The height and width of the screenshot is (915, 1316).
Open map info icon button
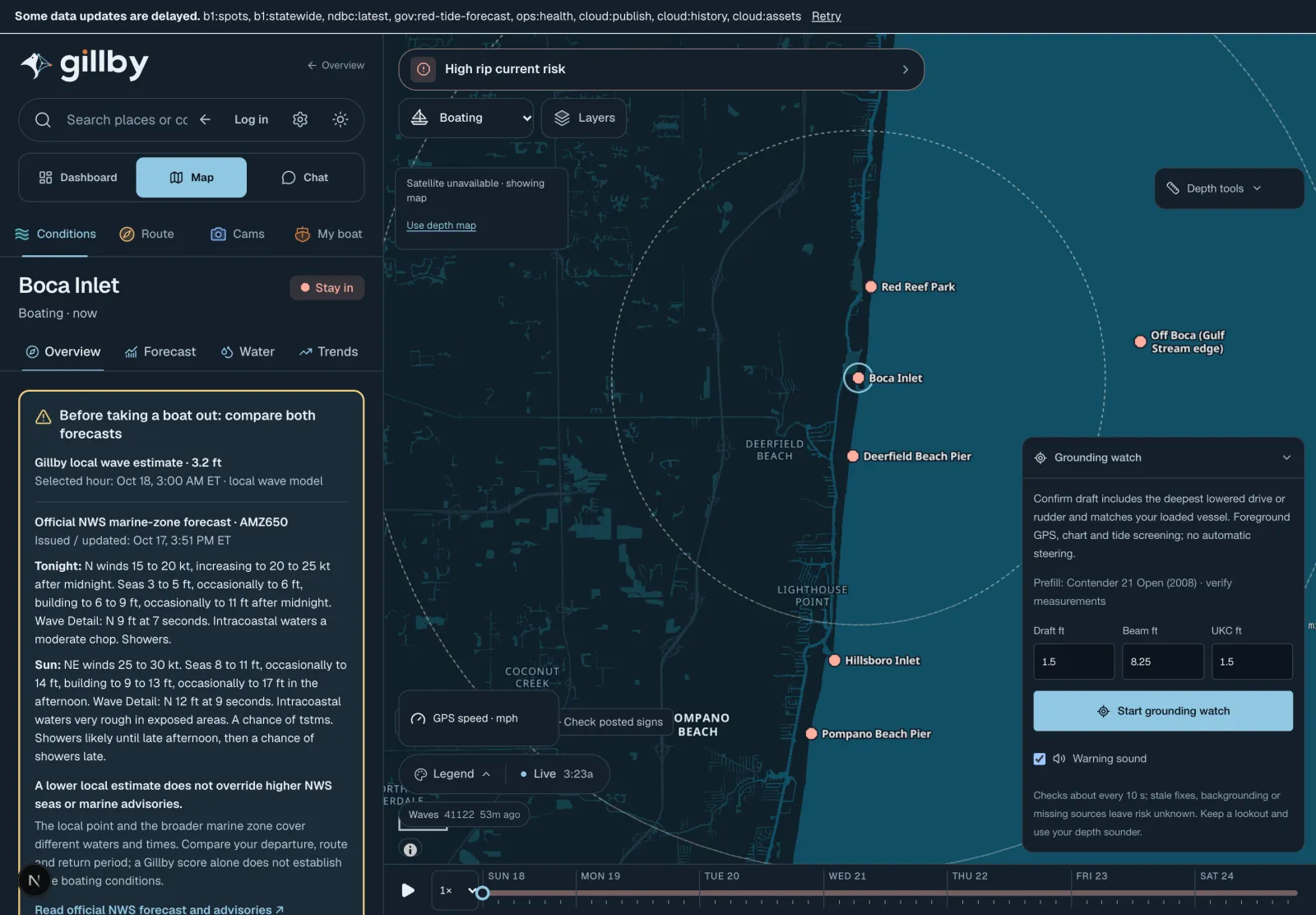pos(410,849)
